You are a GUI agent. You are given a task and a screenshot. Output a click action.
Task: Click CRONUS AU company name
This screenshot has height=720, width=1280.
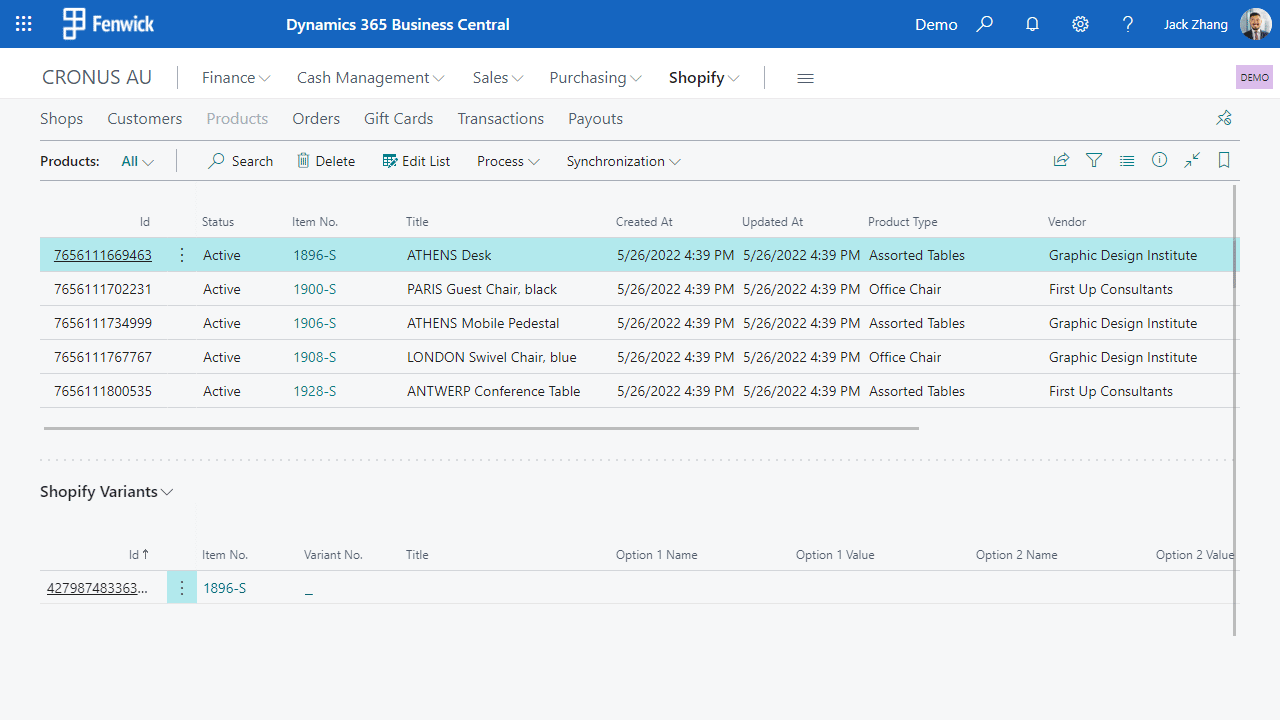pos(97,78)
